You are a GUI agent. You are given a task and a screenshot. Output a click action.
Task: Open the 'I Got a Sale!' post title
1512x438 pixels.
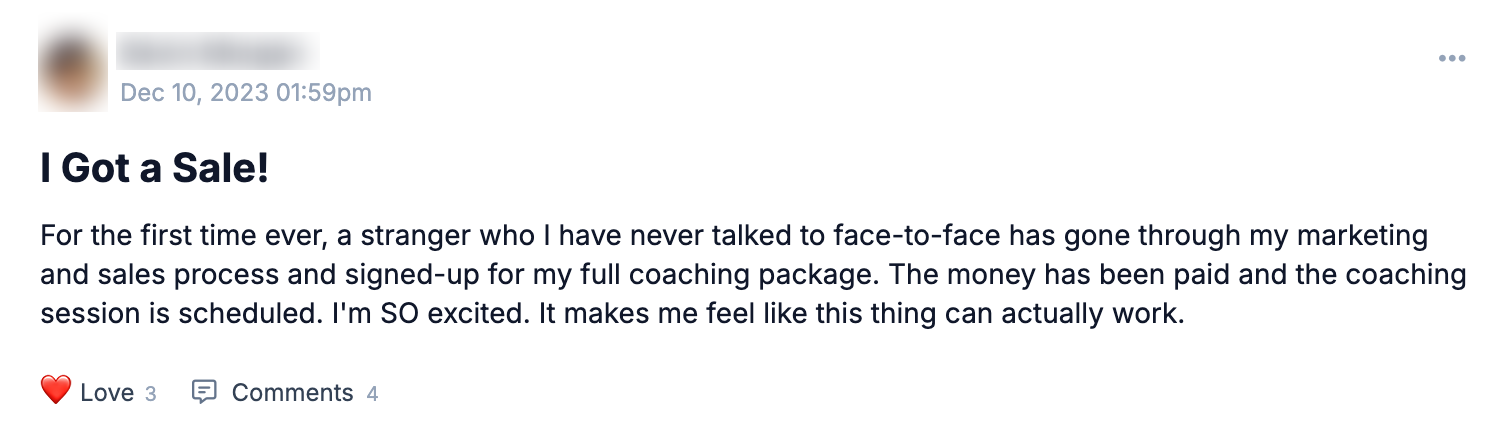click(x=155, y=169)
